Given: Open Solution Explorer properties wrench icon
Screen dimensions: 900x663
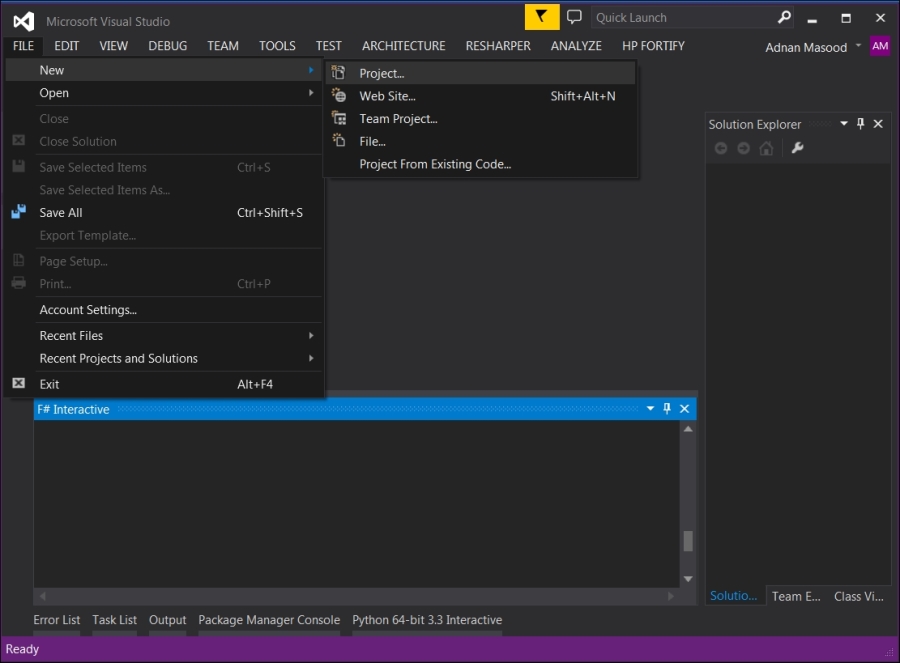Looking at the screenshot, I should point(797,148).
